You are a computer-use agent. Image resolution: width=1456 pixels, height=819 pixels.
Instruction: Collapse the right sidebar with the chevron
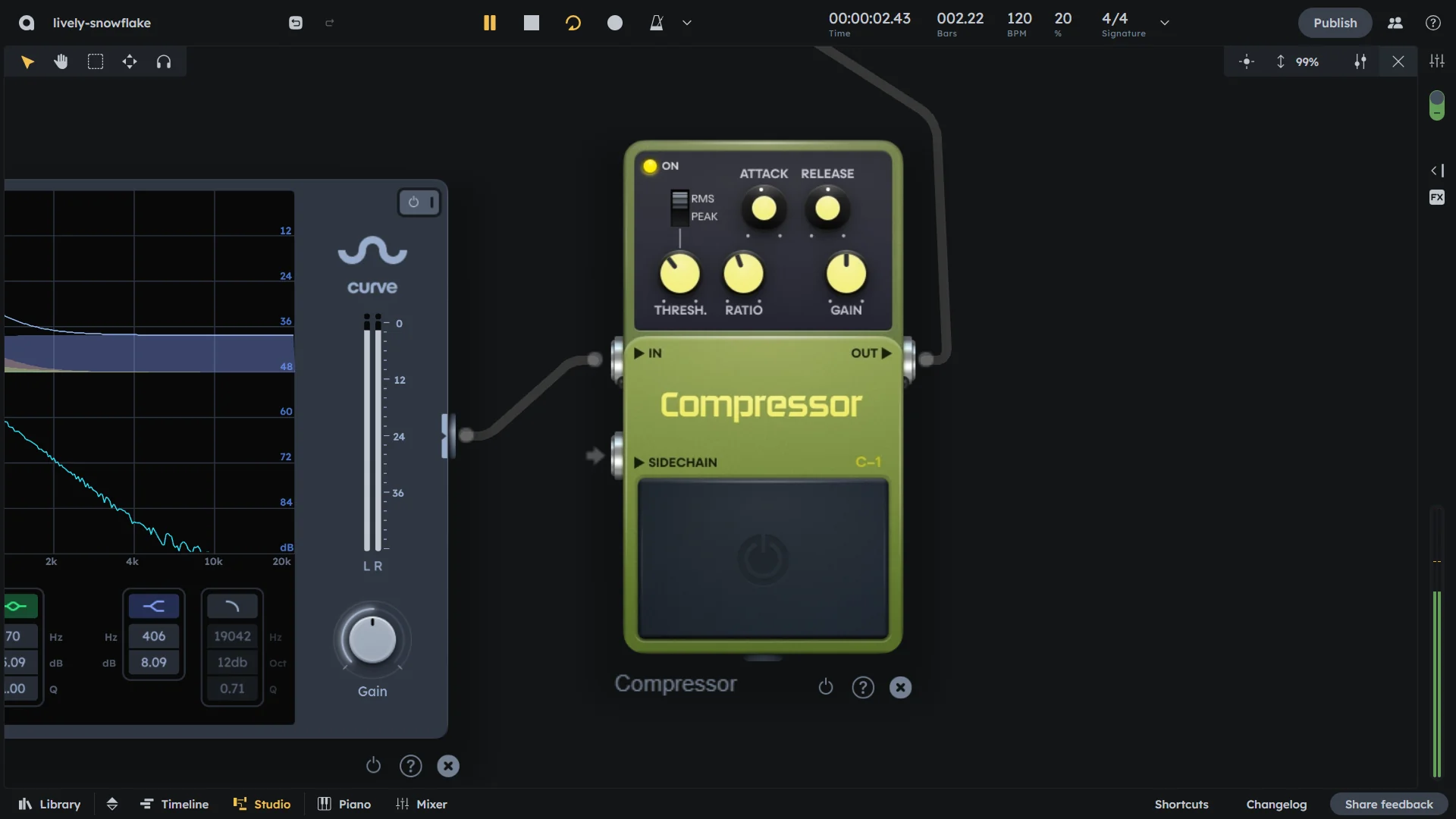[x=1437, y=170]
